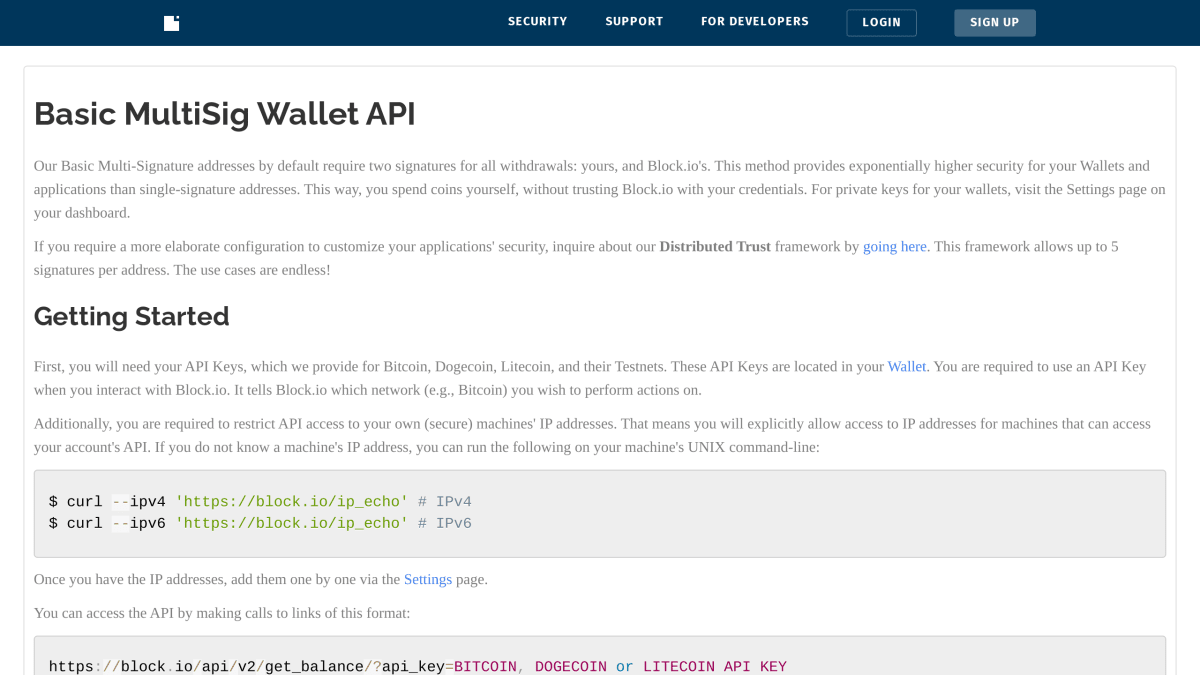Click the 'Distributed Trust' bold text
Screen dimensions: 1200x675
click(x=715, y=246)
